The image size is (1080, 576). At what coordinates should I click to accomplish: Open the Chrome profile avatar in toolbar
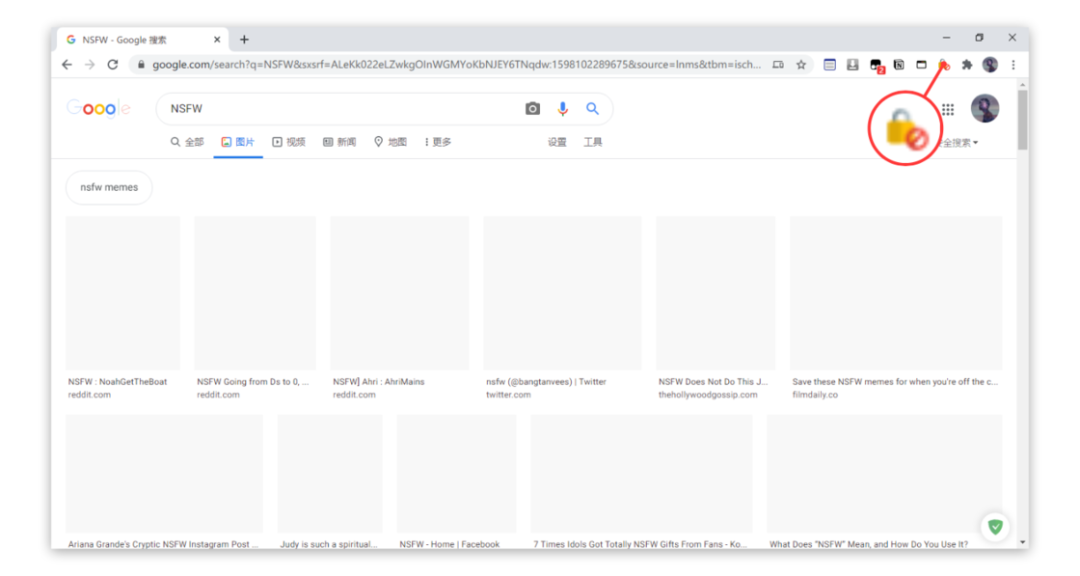pyautogui.click(x=990, y=65)
